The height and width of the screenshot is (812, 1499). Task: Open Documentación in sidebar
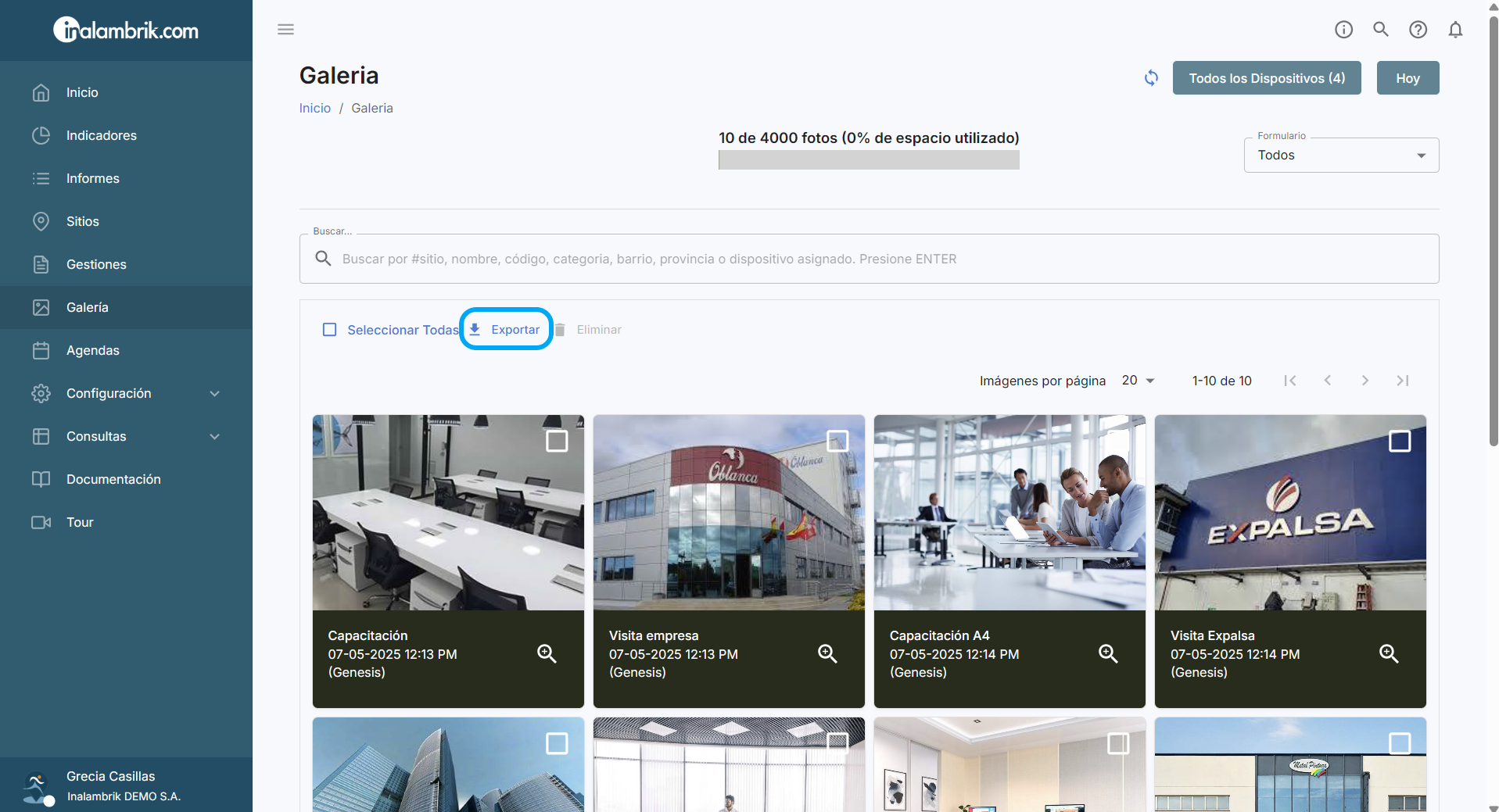tap(126, 479)
